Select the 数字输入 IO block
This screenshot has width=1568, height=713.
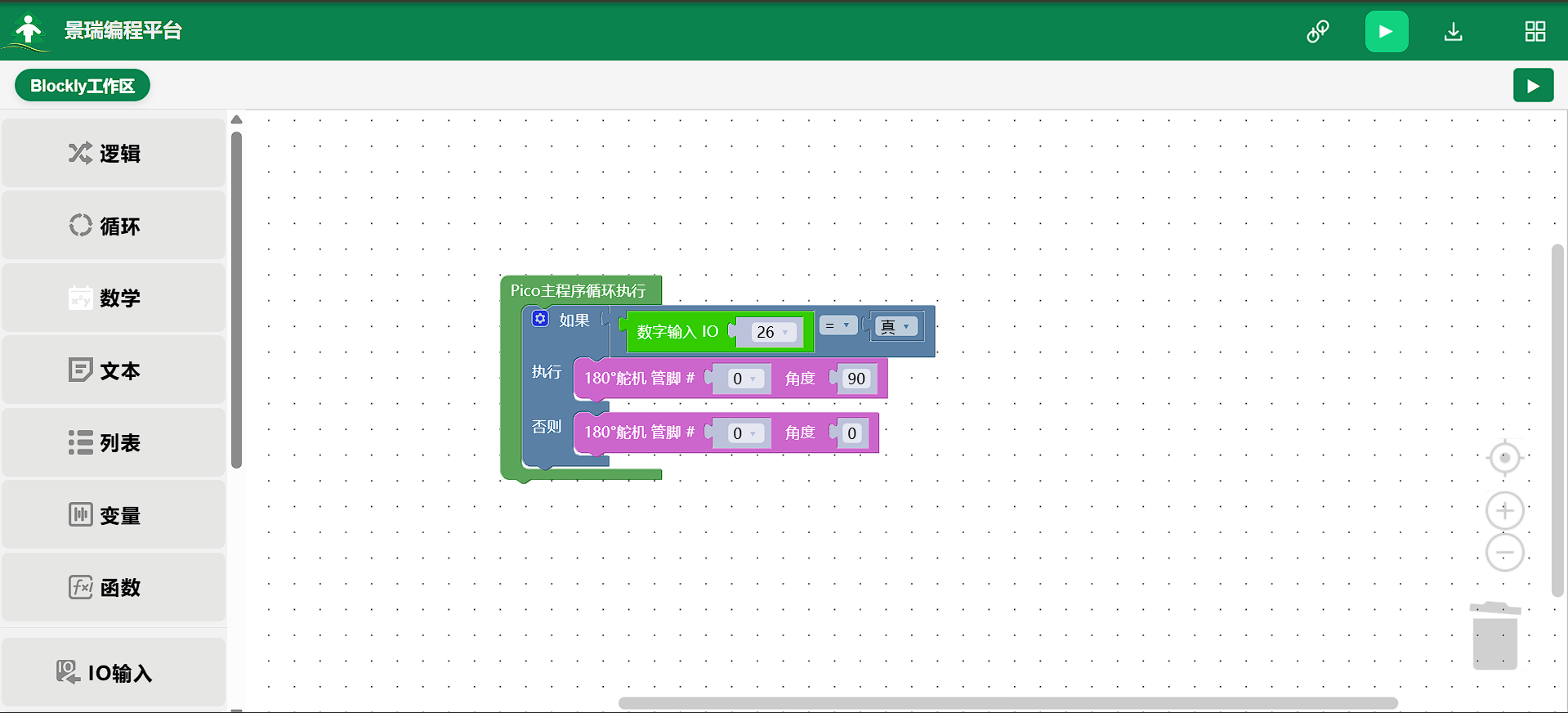click(677, 332)
